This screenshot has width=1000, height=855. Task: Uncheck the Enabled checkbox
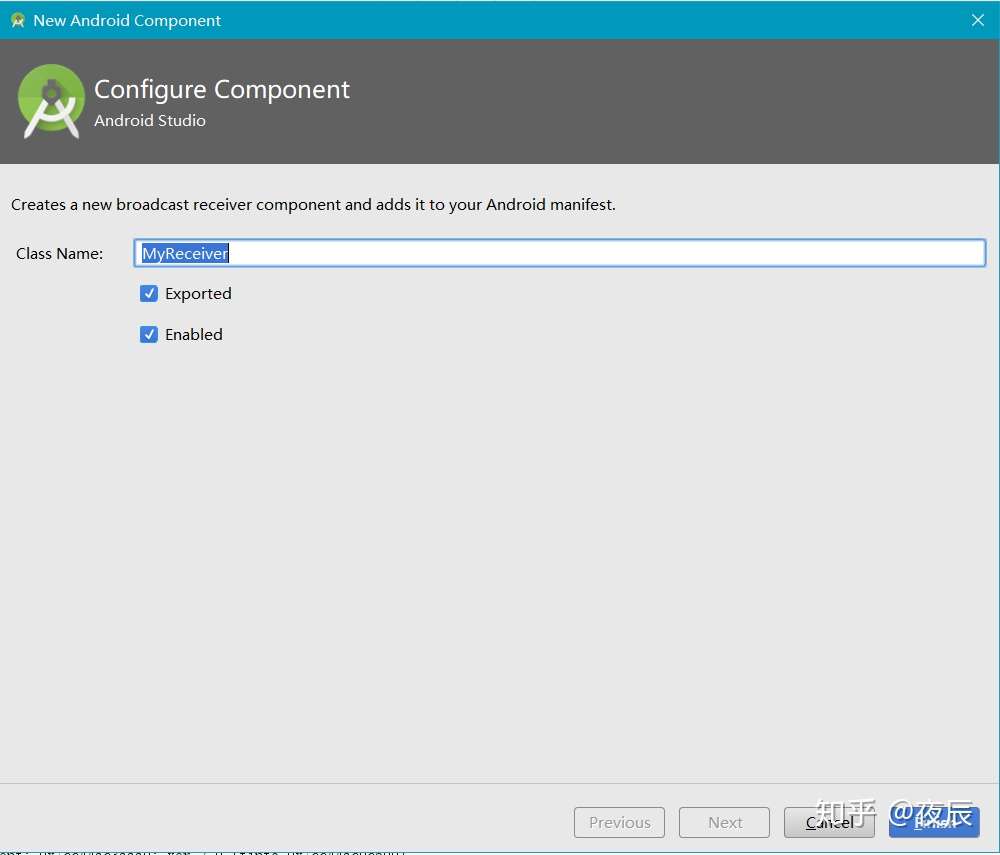149,334
